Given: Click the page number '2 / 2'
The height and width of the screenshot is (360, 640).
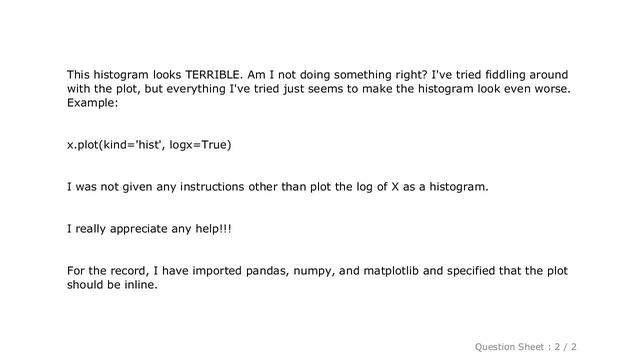Looking at the screenshot, I should (565, 347).
